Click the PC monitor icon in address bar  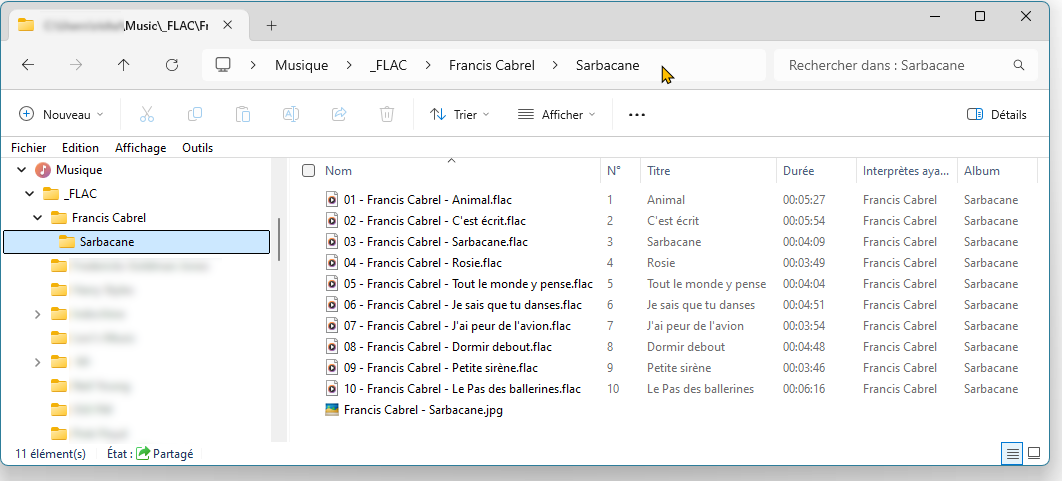point(223,65)
